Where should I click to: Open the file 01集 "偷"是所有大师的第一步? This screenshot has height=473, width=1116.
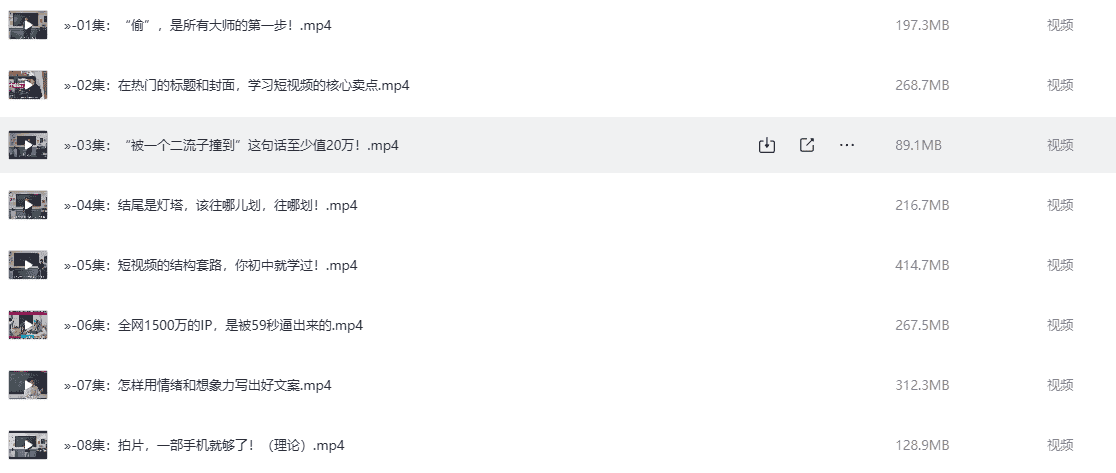pos(197,25)
